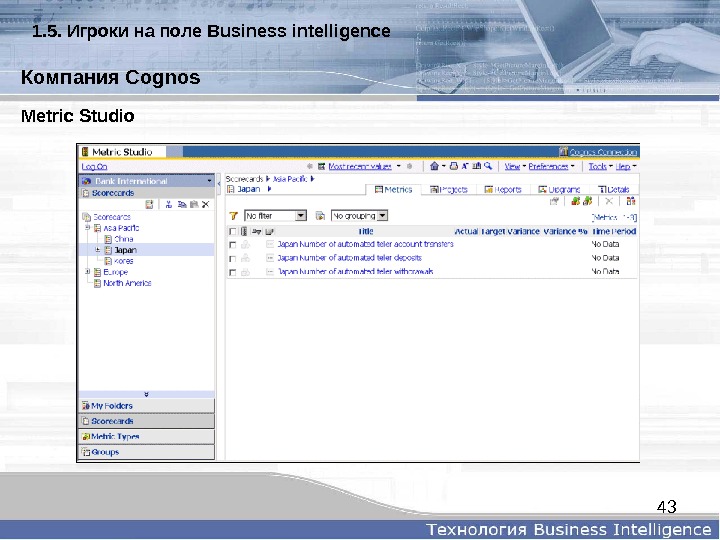This screenshot has height=540, width=720.
Task: Click the calendar icon beside Most recent values
Action: [322, 166]
